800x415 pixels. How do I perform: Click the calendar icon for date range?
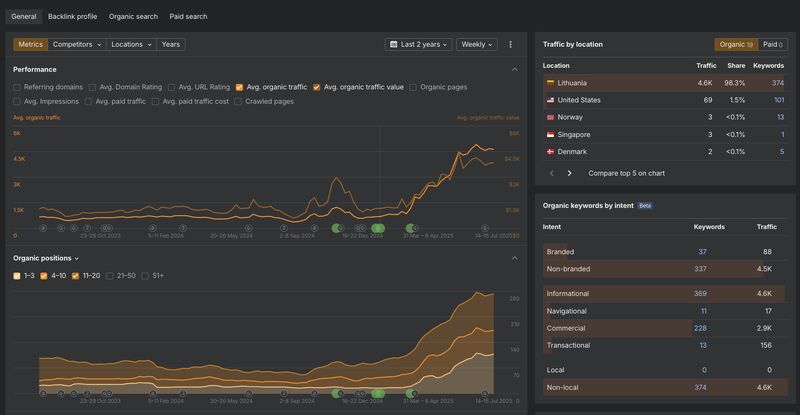(x=393, y=45)
